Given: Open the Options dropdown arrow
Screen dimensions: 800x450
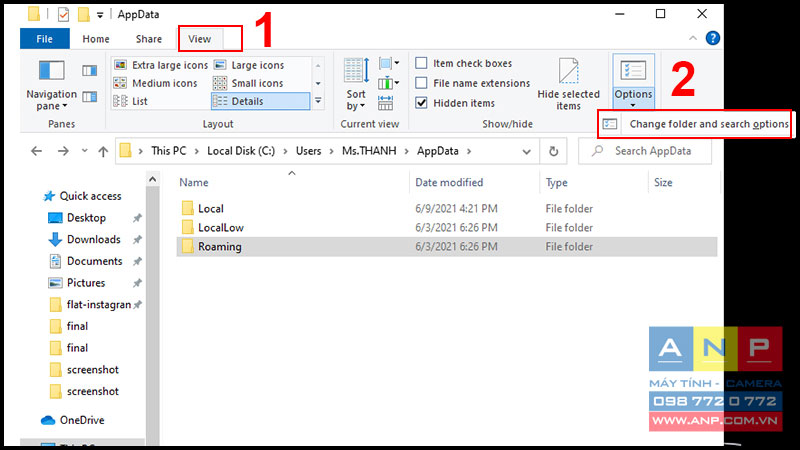Looking at the screenshot, I should coord(633,106).
